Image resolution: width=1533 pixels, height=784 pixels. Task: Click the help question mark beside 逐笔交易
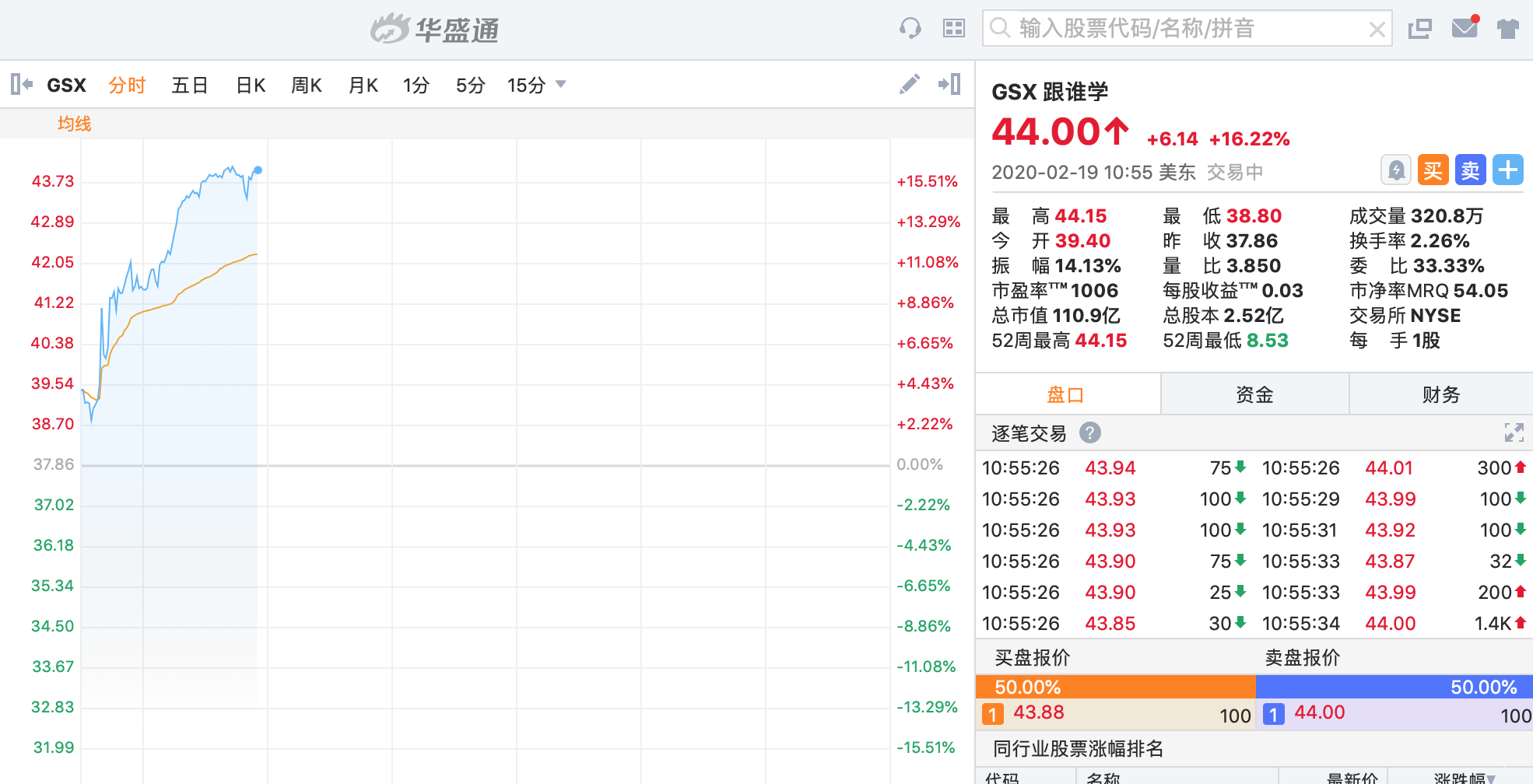click(1089, 432)
